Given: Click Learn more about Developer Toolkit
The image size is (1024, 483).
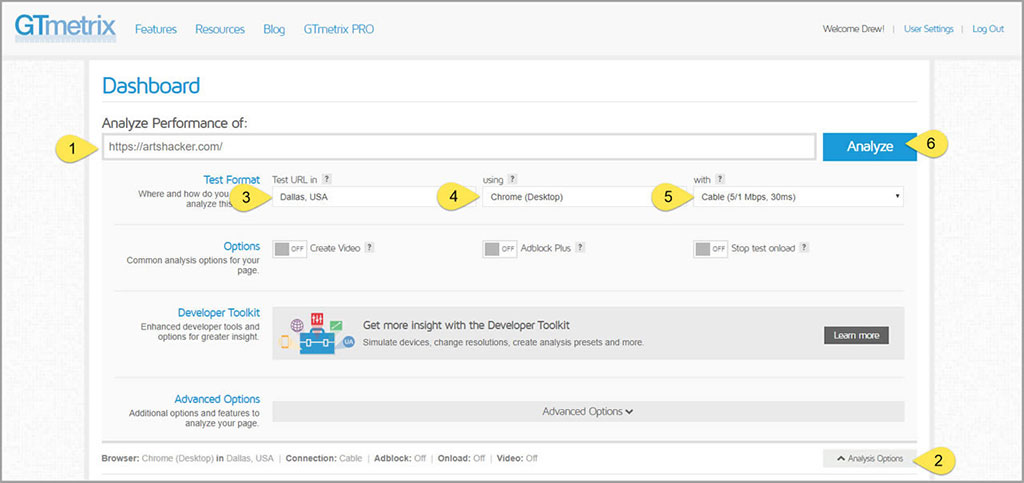Looking at the screenshot, I should click(856, 335).
